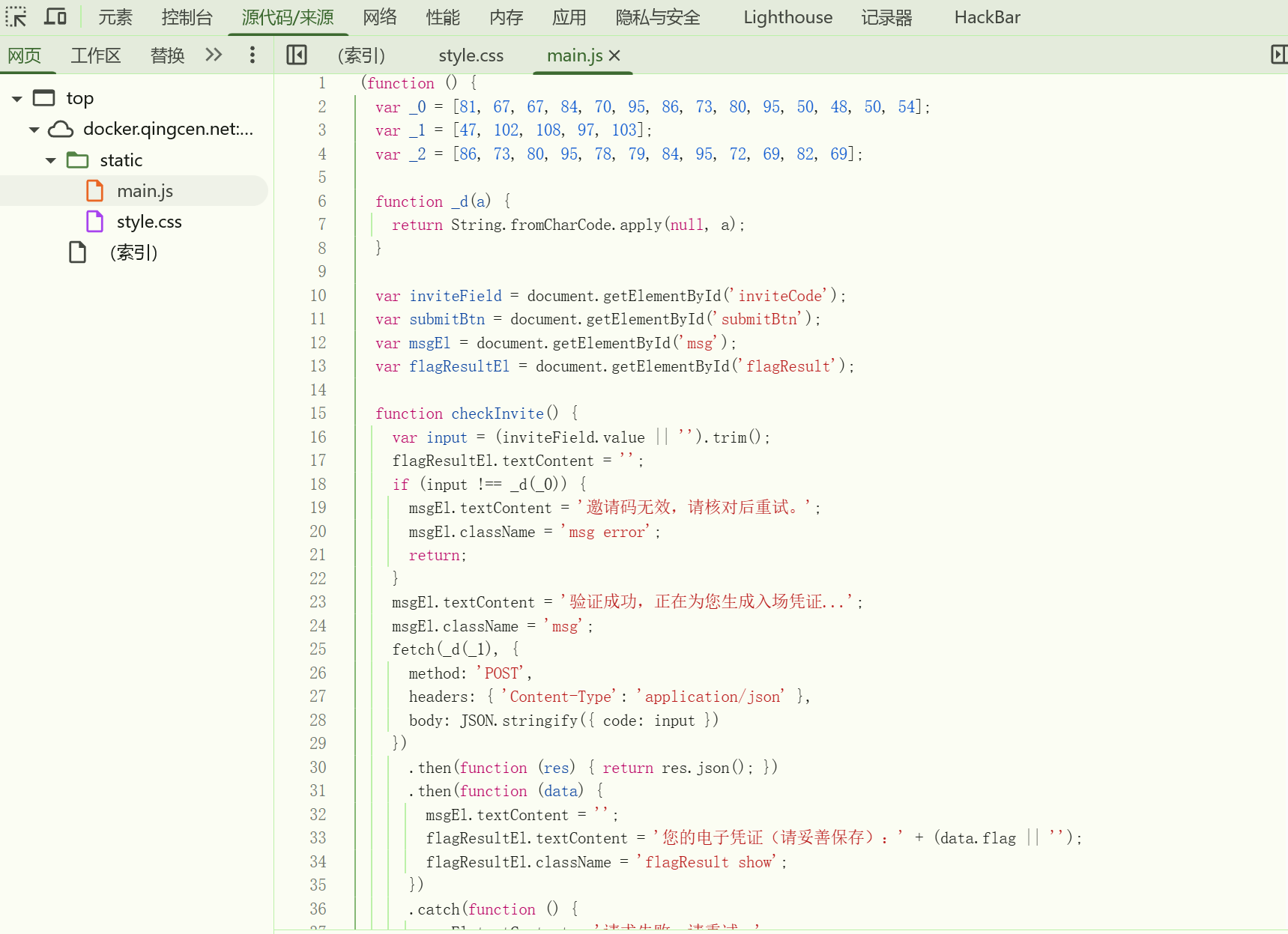Activate the inspect element picker icon
The image size is (1288, 934).
16,16
